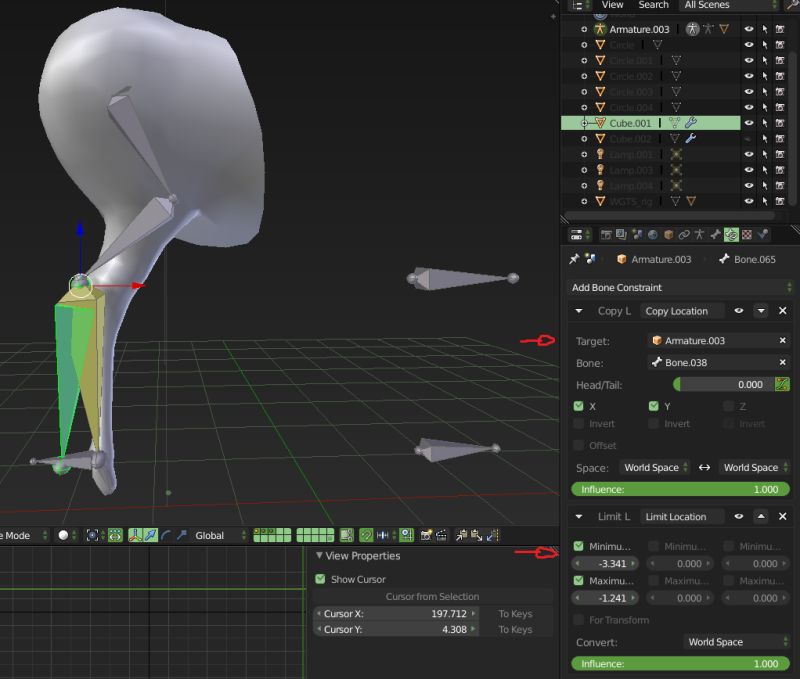Open the World properties tab icon
This screenshot has width=800, height=679.
click(x=651, y=234)
